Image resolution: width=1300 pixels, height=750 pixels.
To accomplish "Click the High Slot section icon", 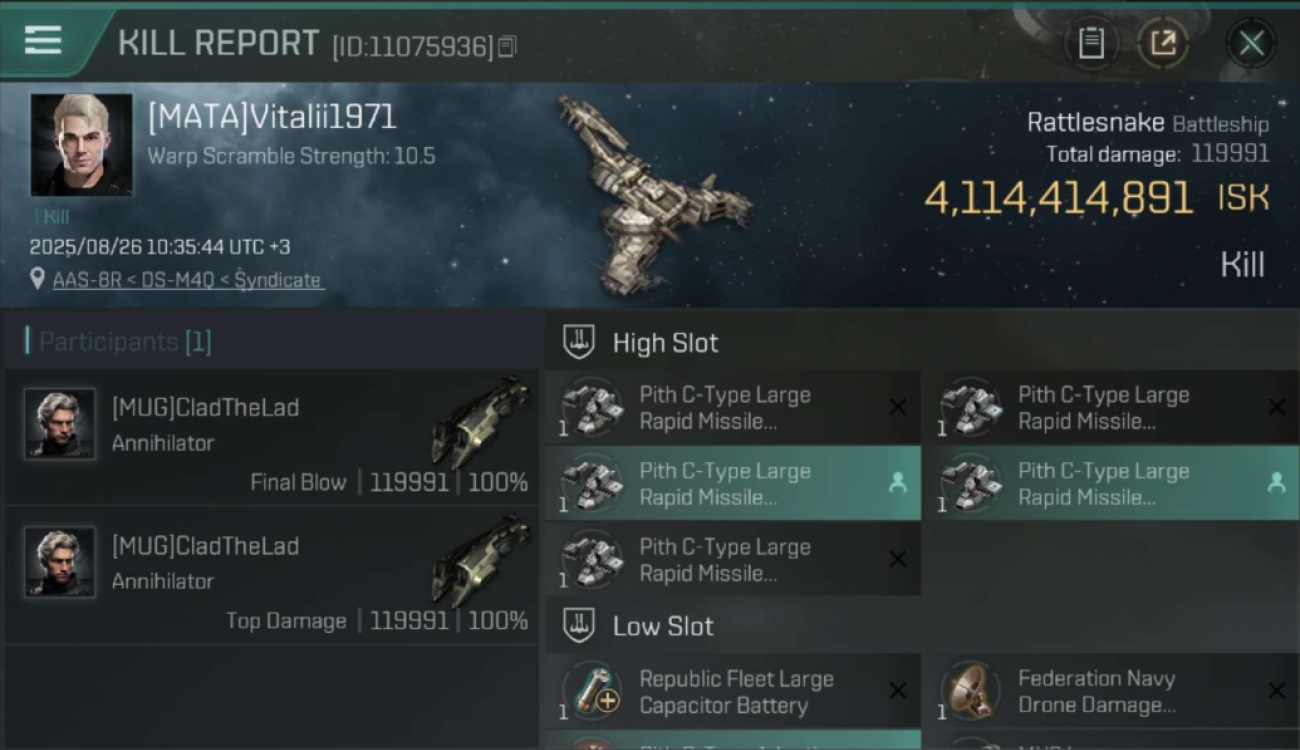I will [579, 342].
